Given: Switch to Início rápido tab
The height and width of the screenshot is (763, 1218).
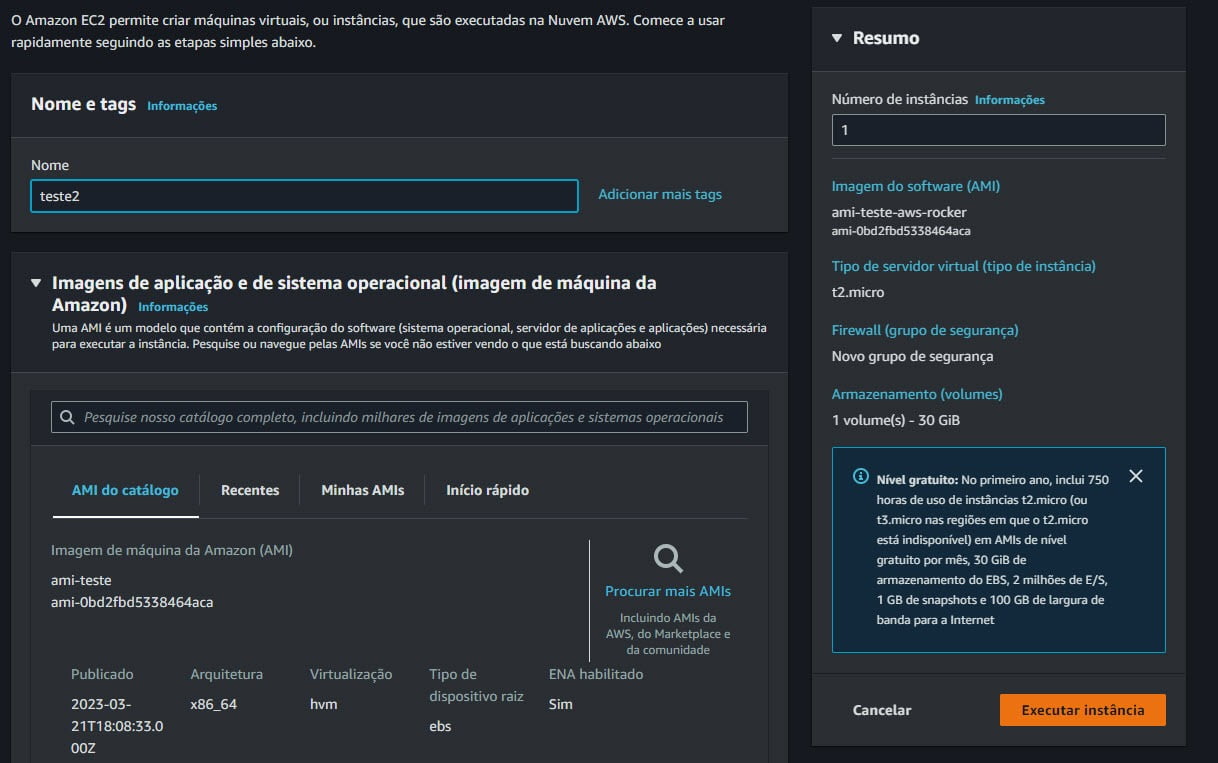Looking at the screenshot, I should click(x=488, y=490).
